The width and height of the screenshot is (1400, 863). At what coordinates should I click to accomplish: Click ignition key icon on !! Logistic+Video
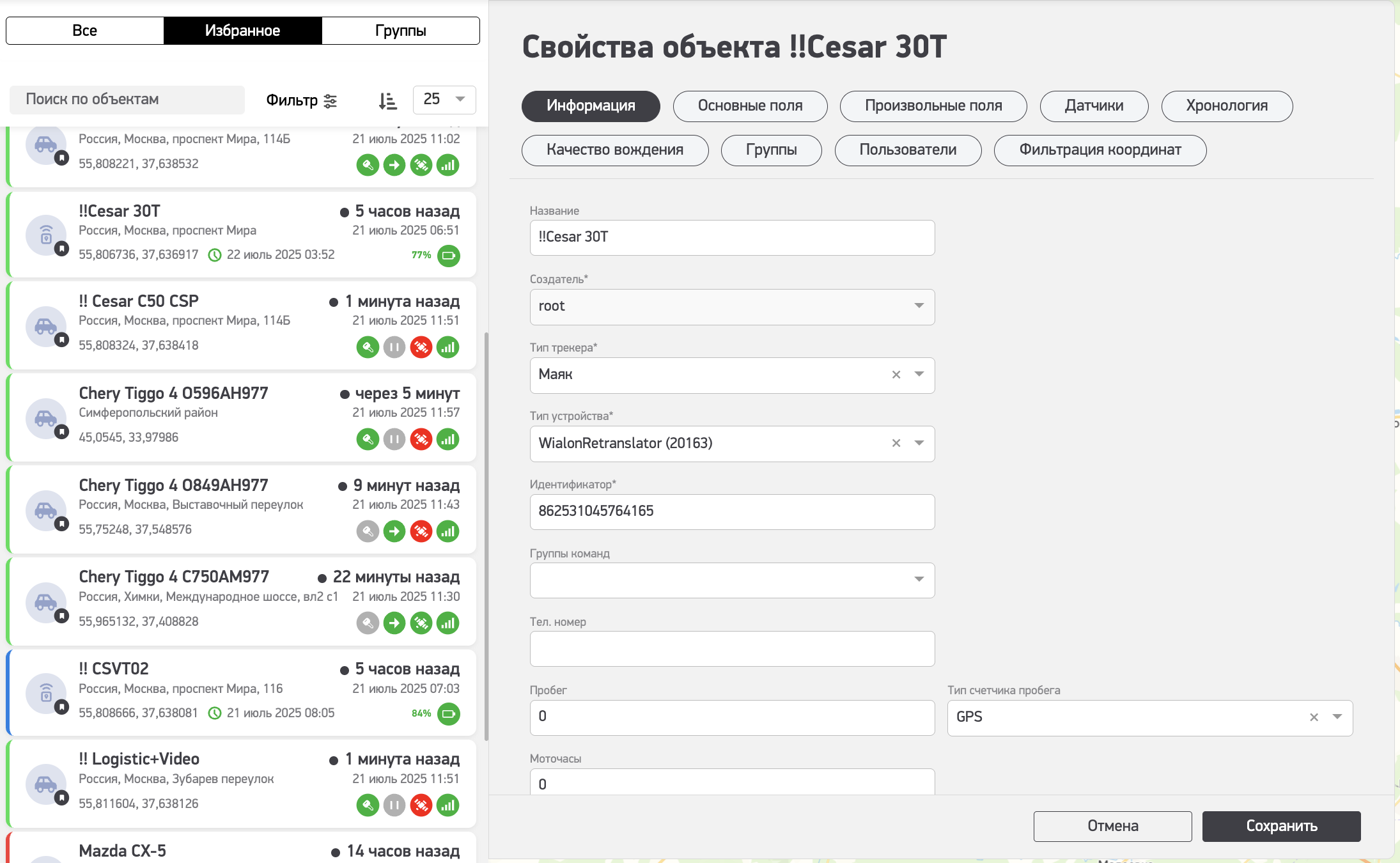368,805
